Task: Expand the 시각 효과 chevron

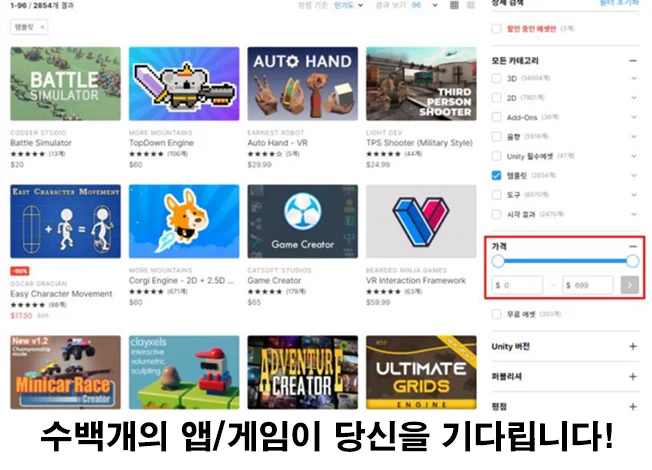Action: tap(634, 214)
